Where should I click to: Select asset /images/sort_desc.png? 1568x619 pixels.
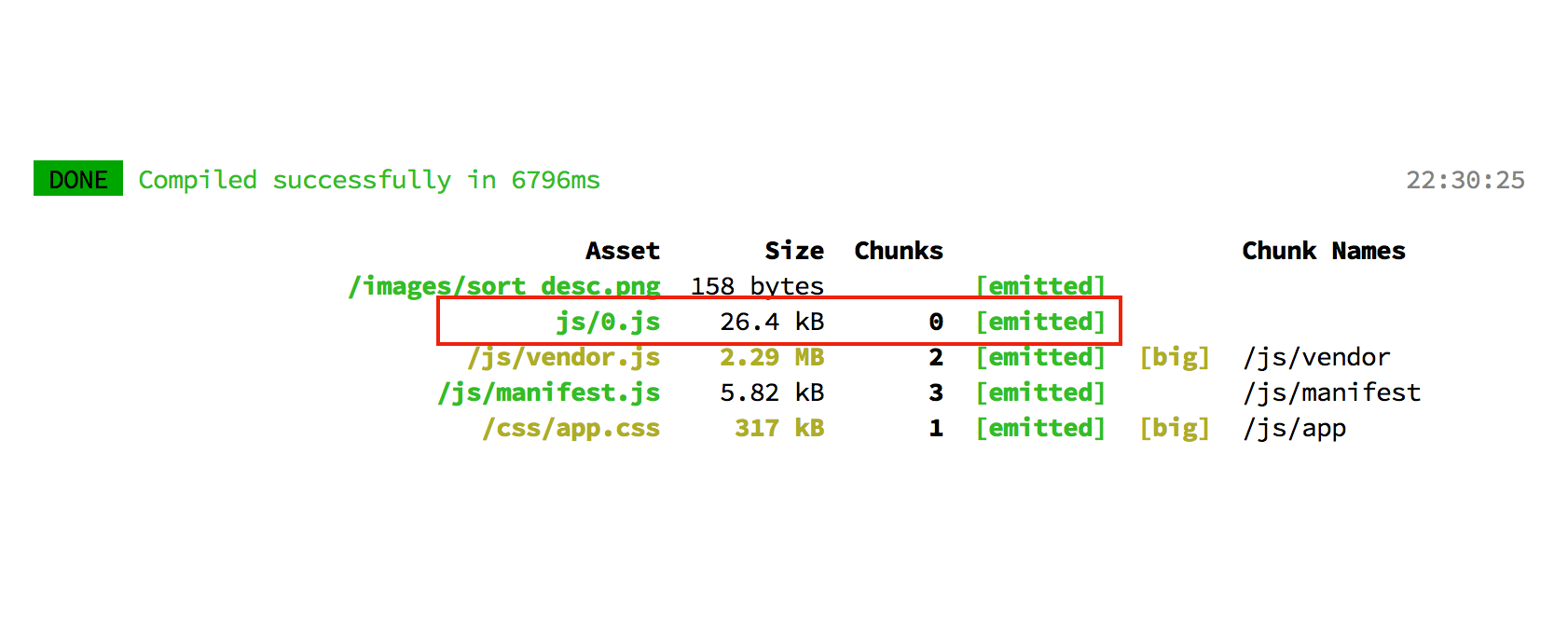pyautogui.click(x=504, y=285)
